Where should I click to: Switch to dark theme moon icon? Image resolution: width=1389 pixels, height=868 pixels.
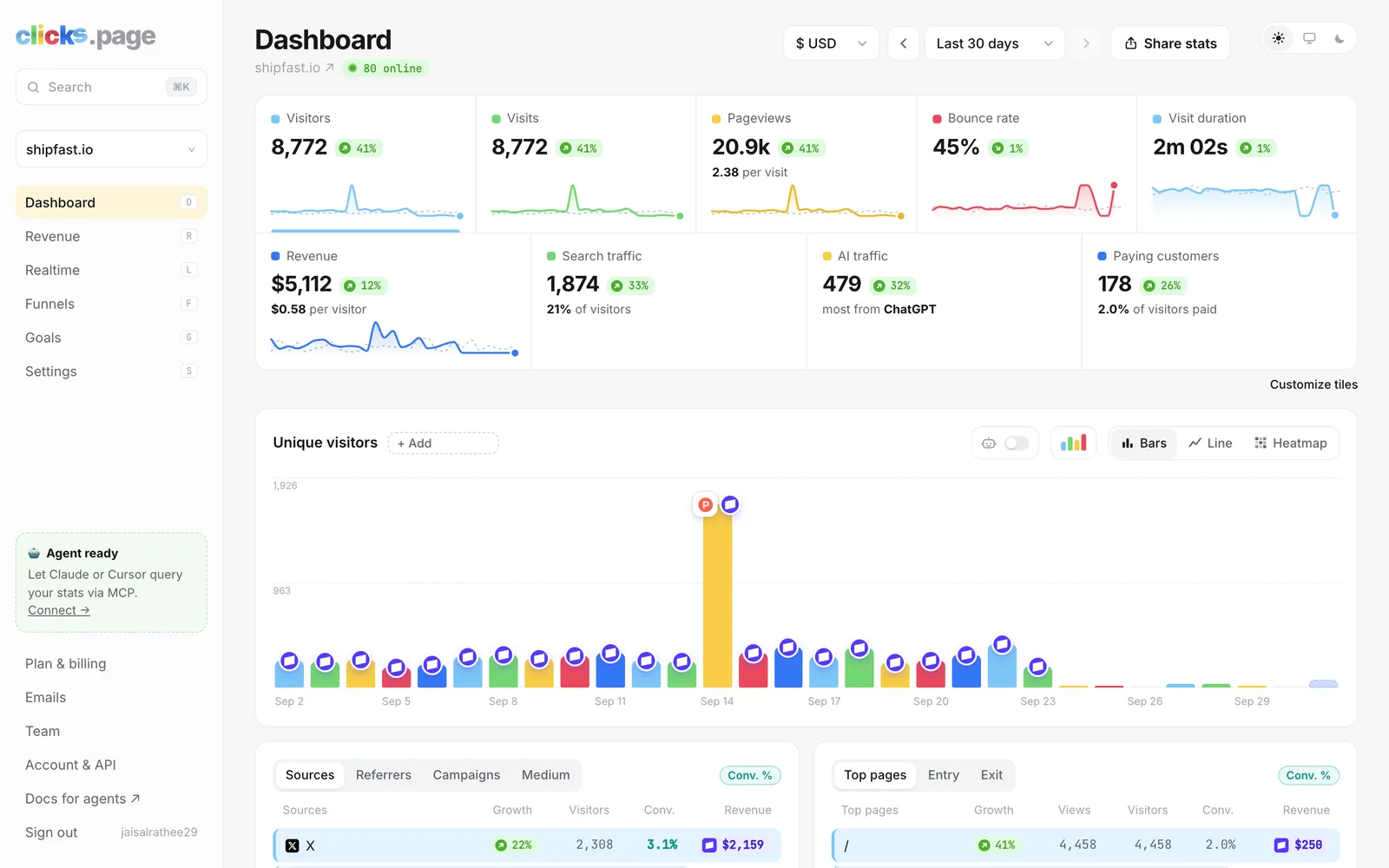tap(1340, 38)
